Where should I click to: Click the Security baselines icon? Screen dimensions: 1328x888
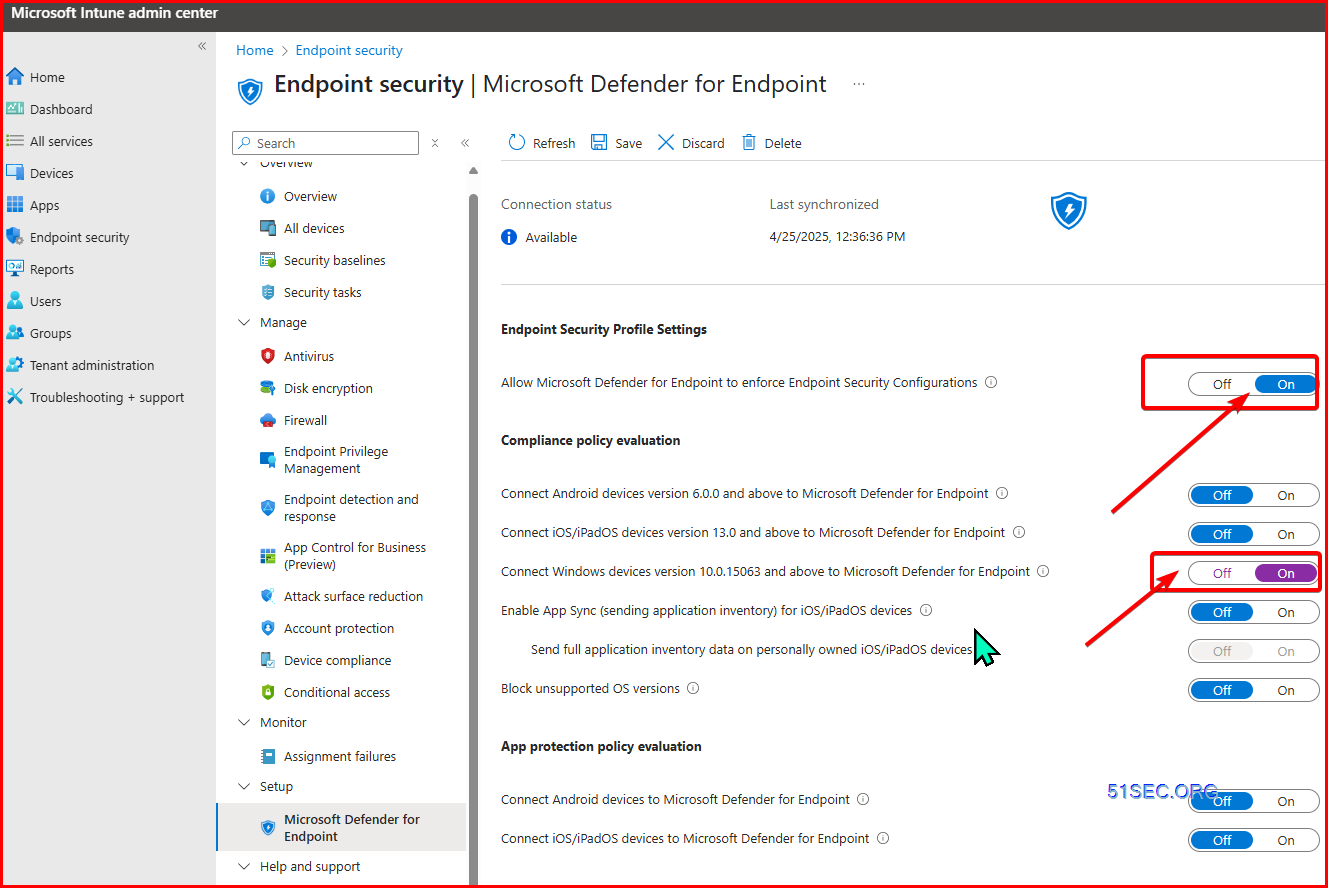(x=268, y=260)
